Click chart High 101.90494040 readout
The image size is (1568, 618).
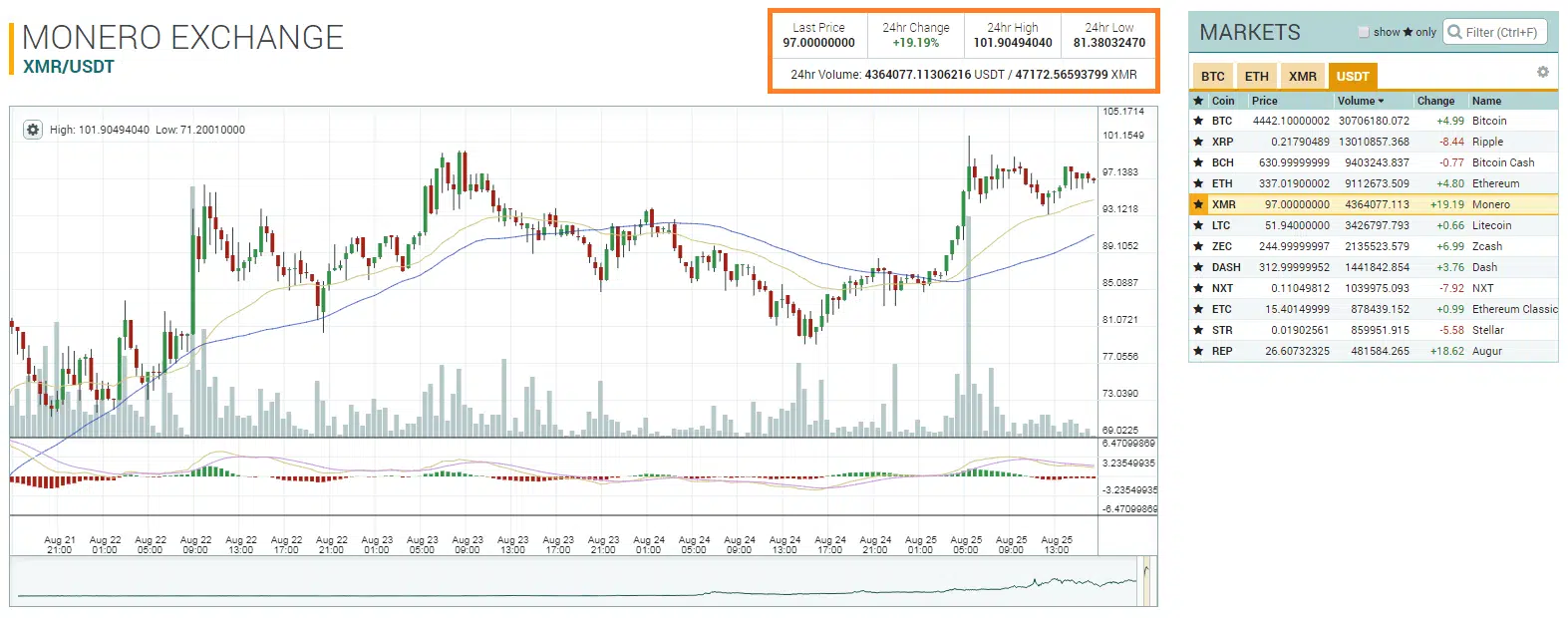[100, 130]
